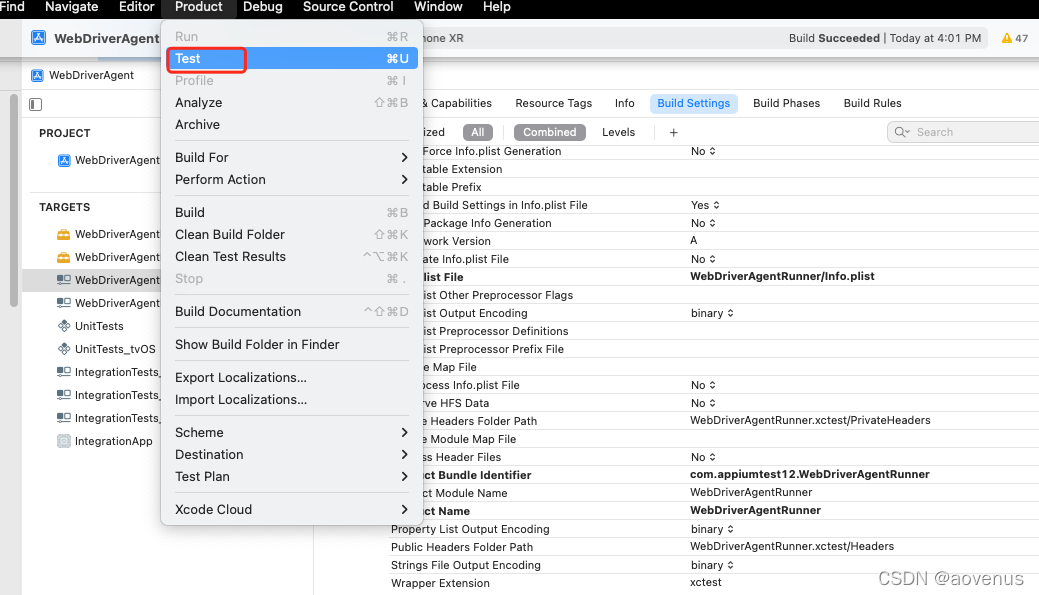Choose Analyze in Product menu
Screen dimensions: 1039x595
(x=292, y=103)
